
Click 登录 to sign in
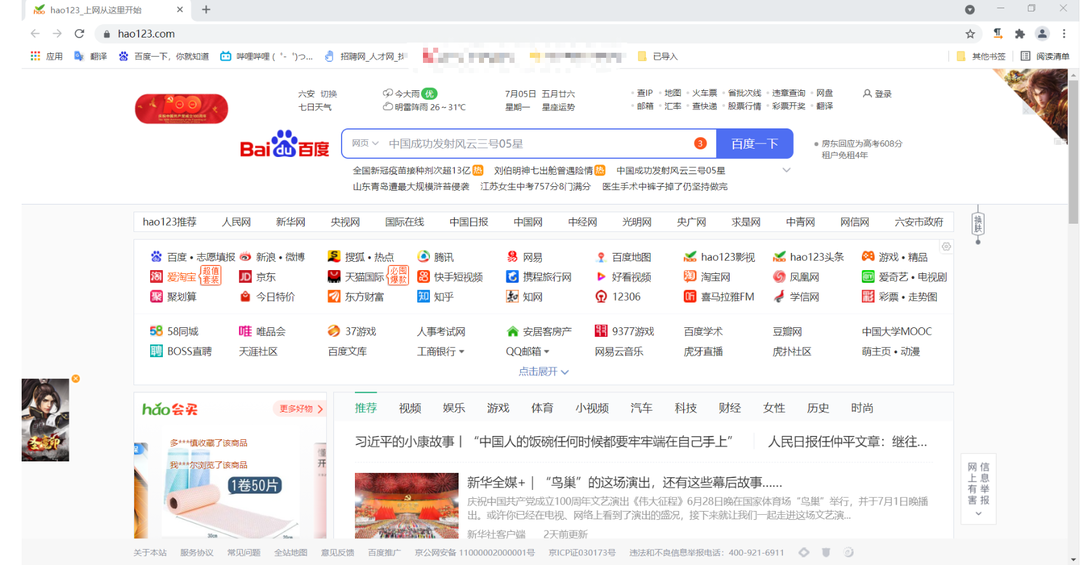(878, 94)
